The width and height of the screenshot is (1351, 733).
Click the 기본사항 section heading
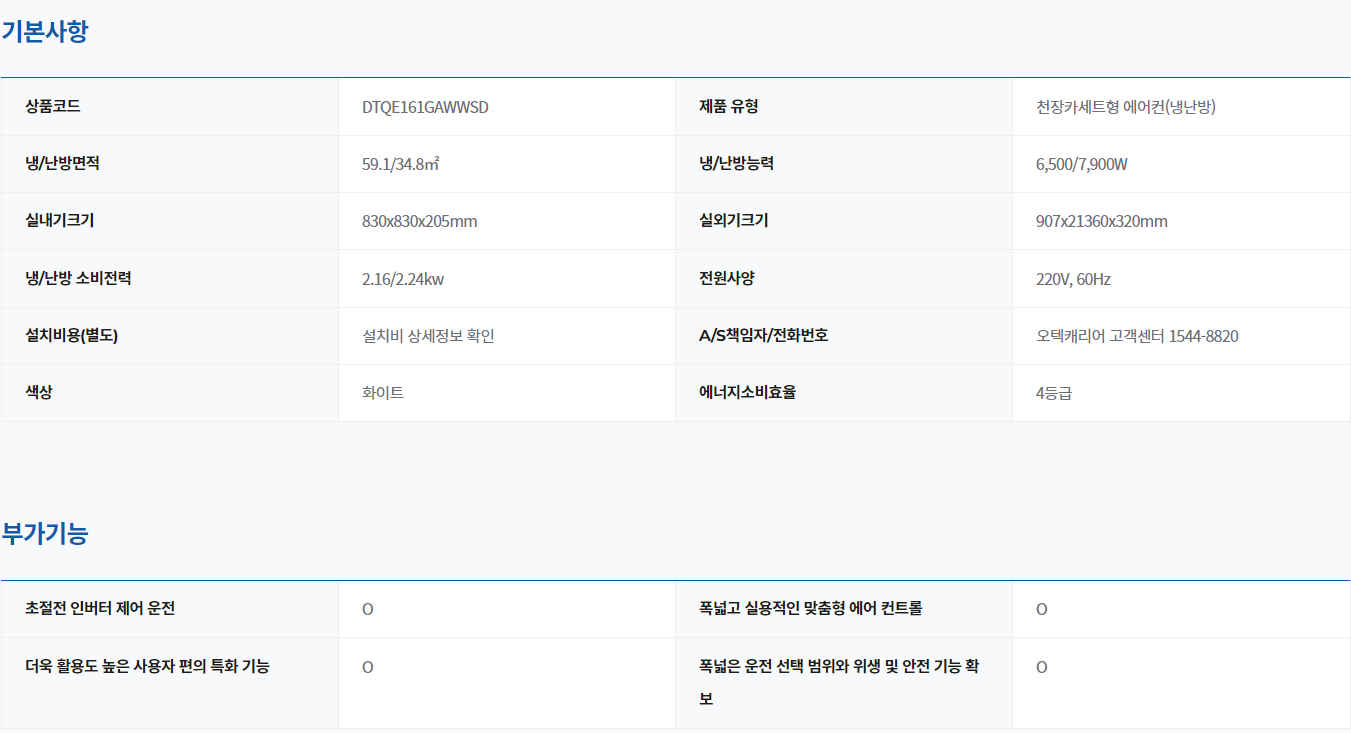45,31
